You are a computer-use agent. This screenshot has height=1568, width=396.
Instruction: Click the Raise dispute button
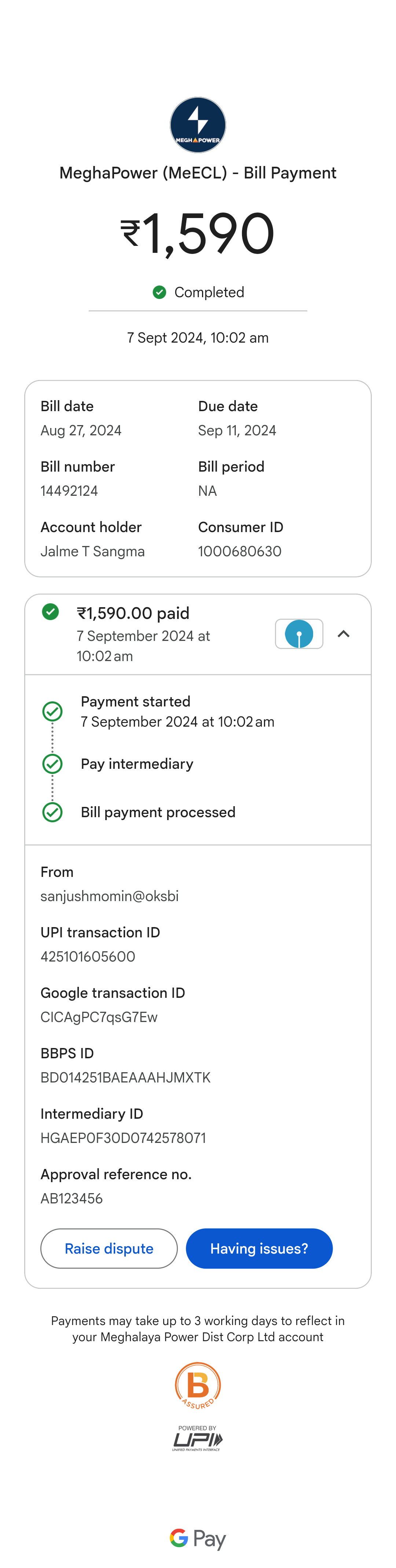click(x=109, y=1248)
